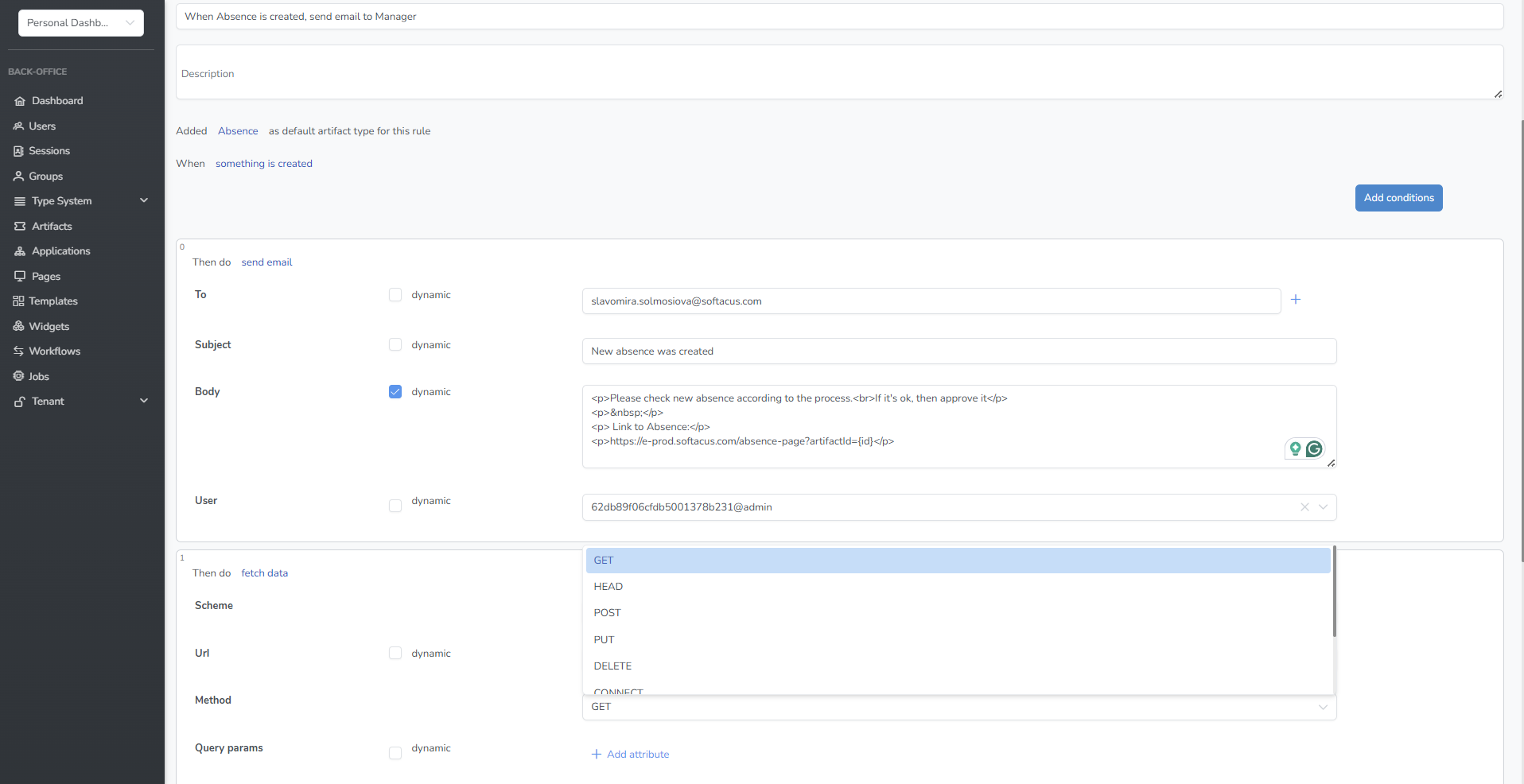Open the Jobs page
1524x784 pixels.
(x=38, y=376)
